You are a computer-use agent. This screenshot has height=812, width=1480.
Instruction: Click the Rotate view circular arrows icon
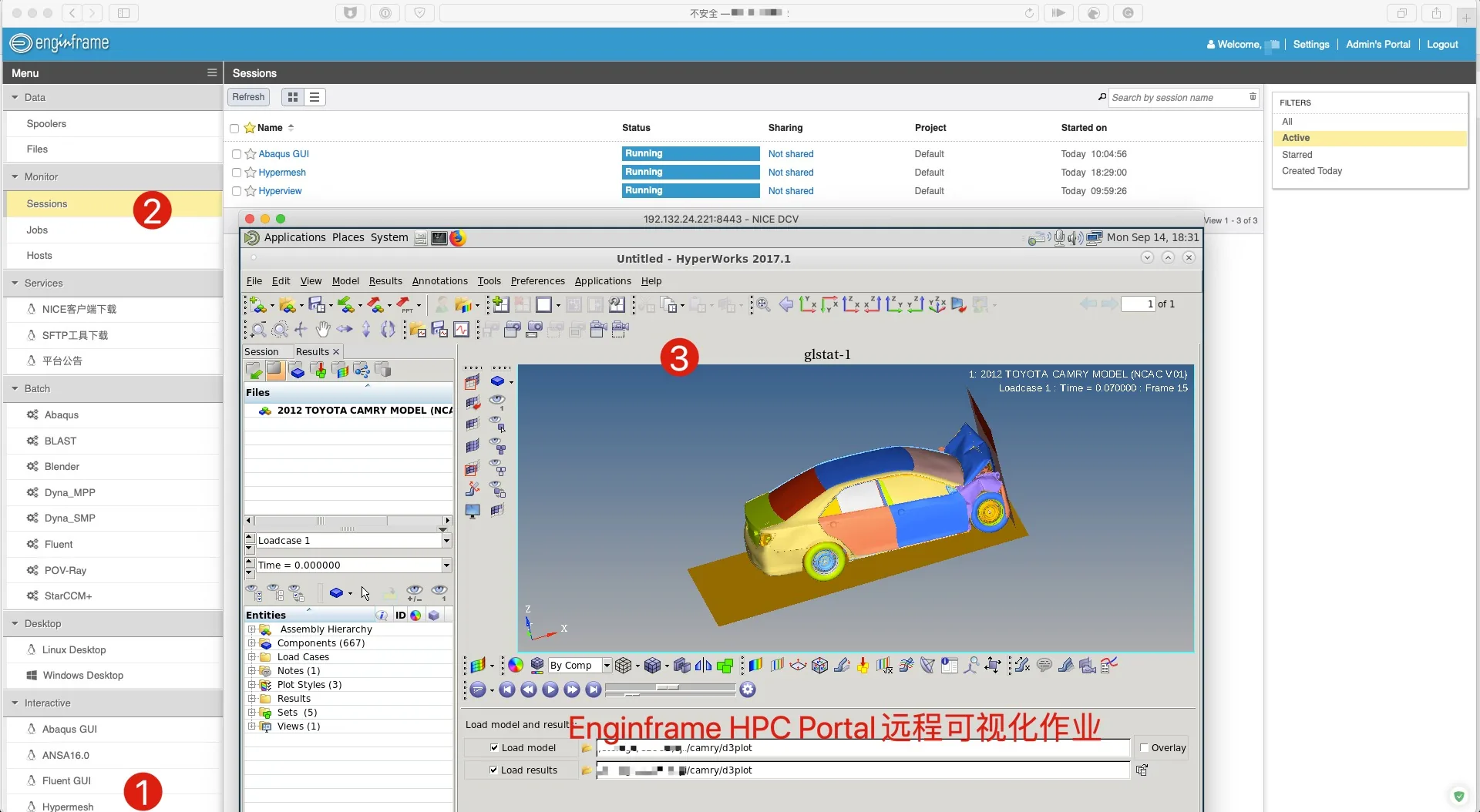tap(388, 330)
